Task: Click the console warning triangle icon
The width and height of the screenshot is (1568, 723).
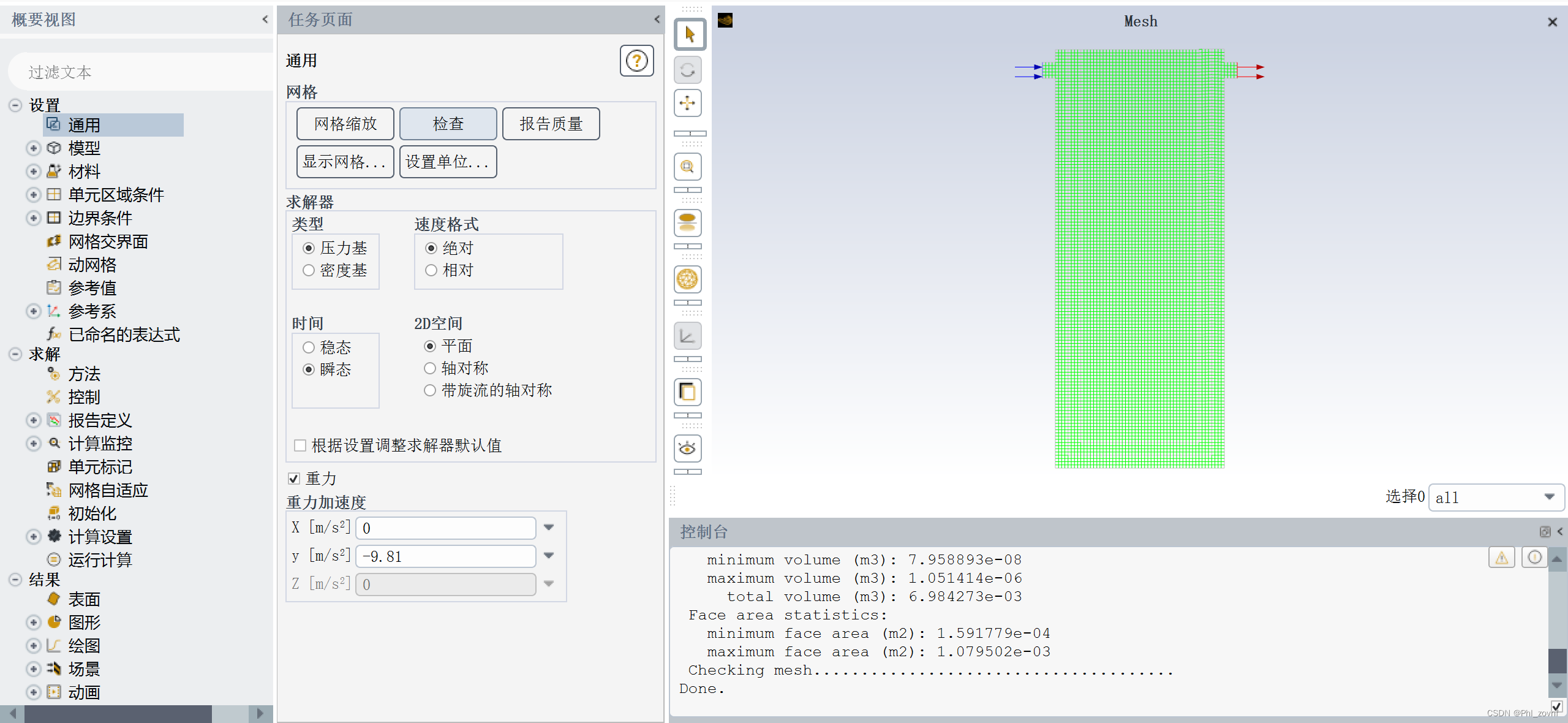Action: pos(1501,558)
